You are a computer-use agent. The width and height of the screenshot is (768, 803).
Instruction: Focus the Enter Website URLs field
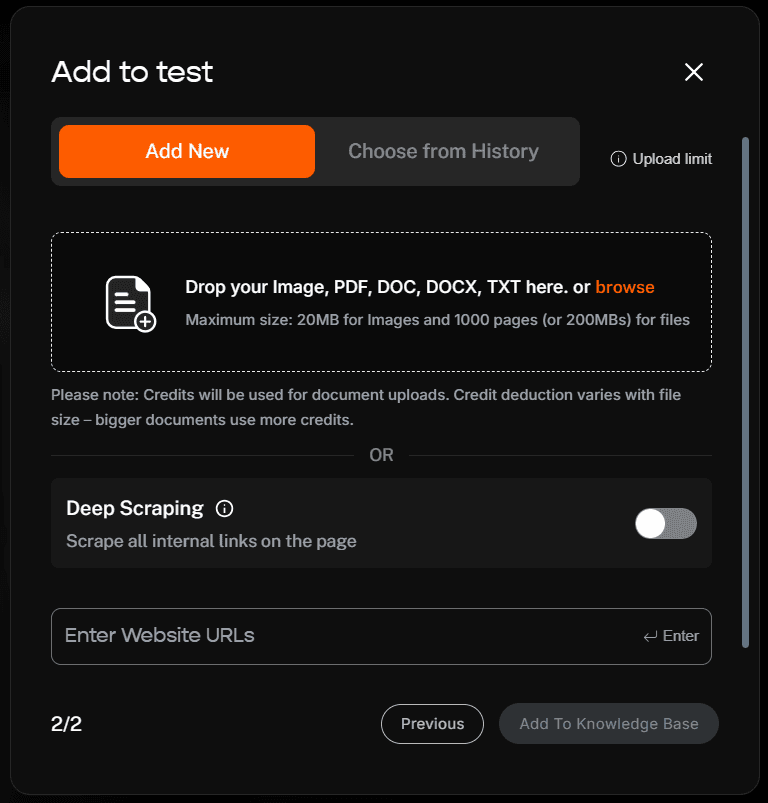point(340,636)
